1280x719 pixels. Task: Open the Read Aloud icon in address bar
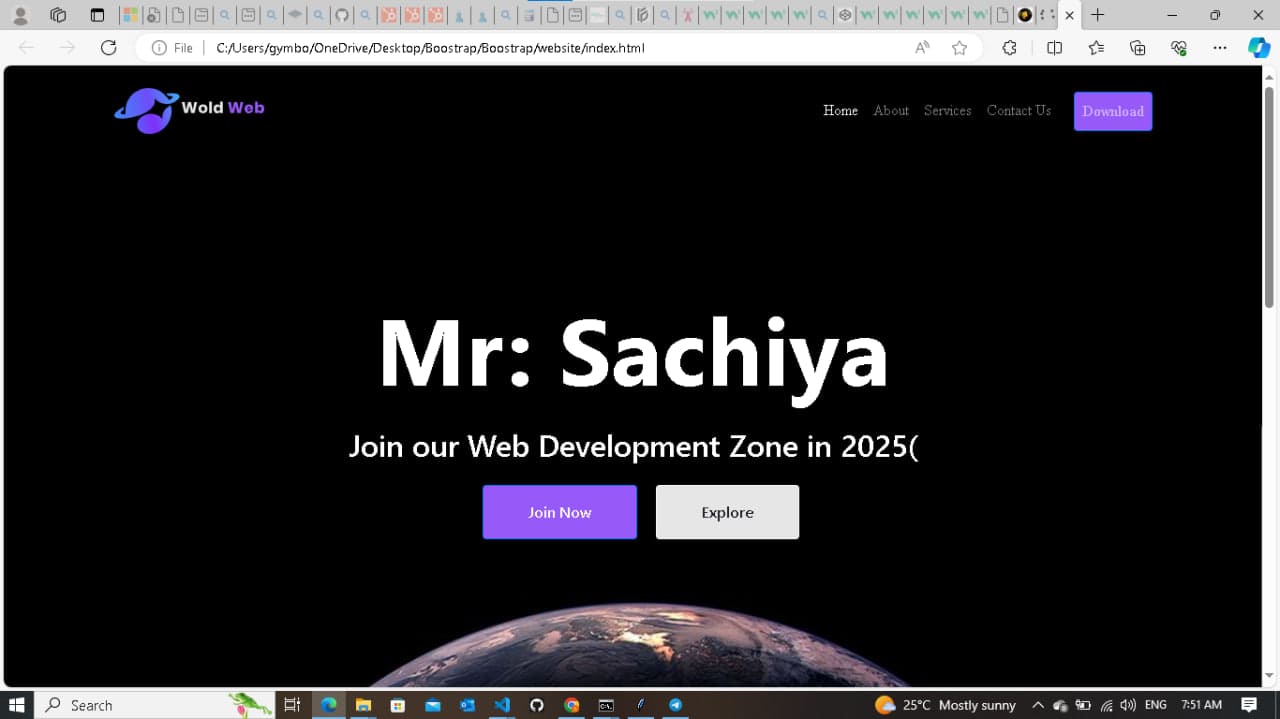point(922,48)
